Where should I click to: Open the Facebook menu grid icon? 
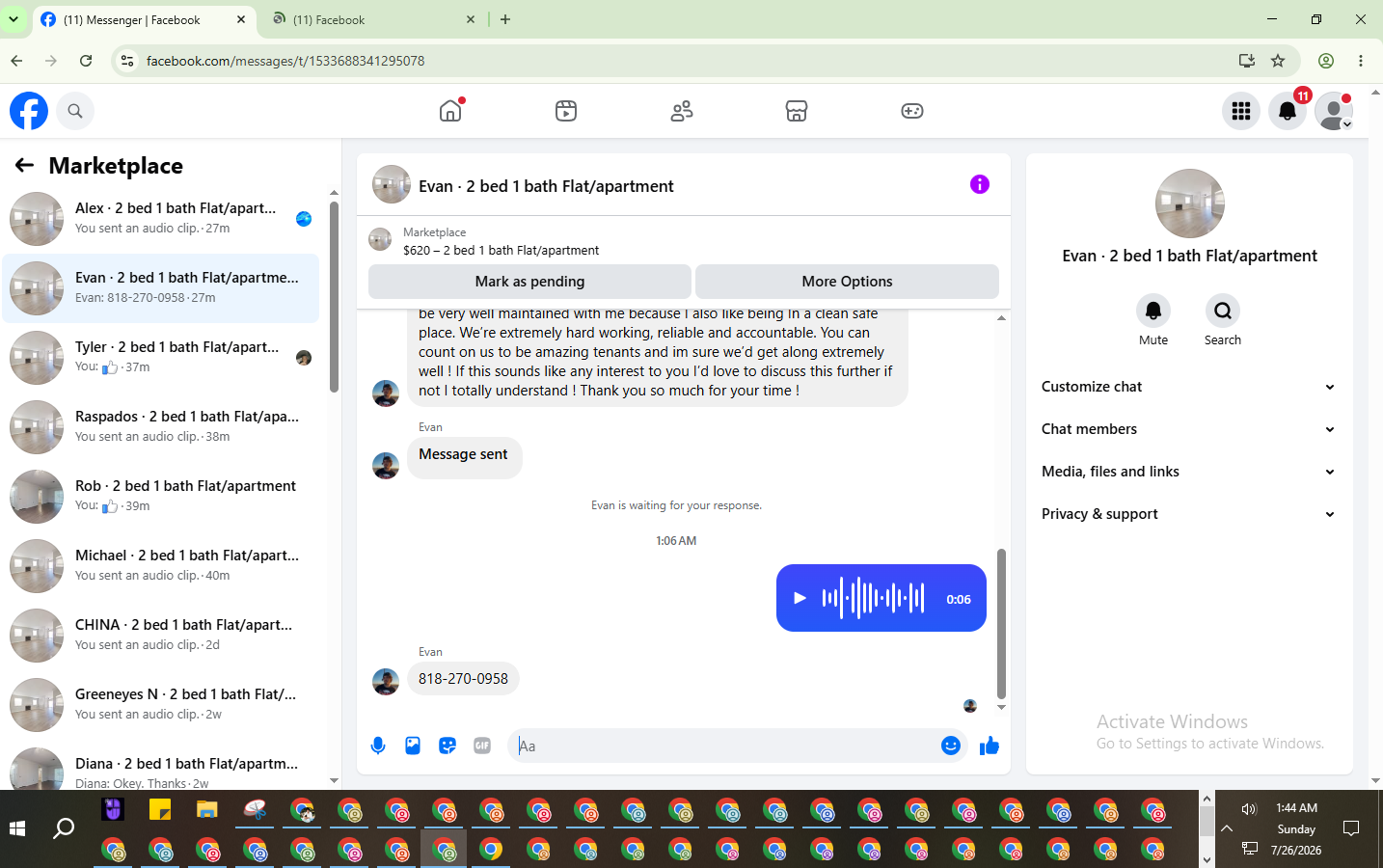click(1241, 111)
